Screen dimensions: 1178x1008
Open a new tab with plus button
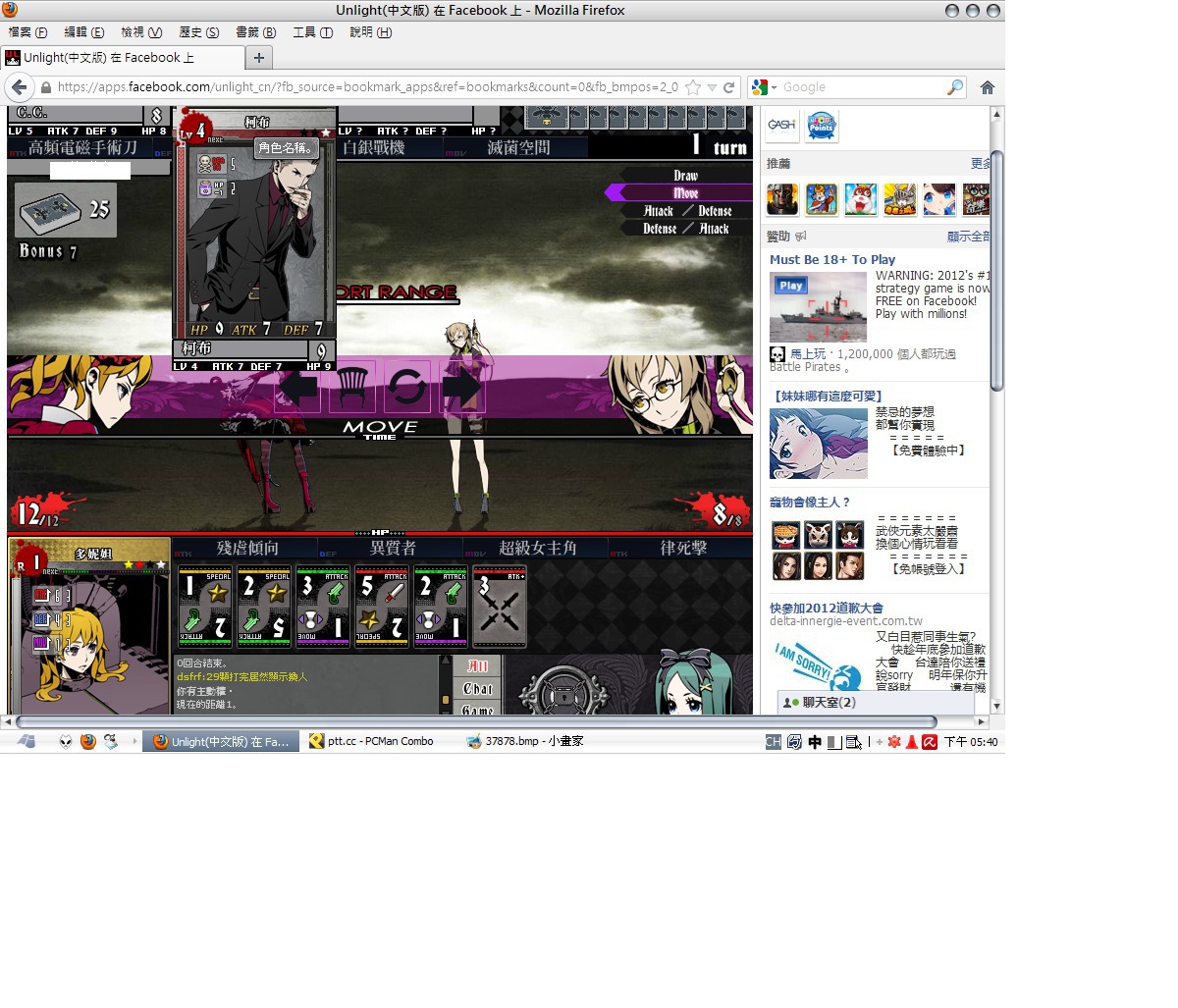pos(259,58)
